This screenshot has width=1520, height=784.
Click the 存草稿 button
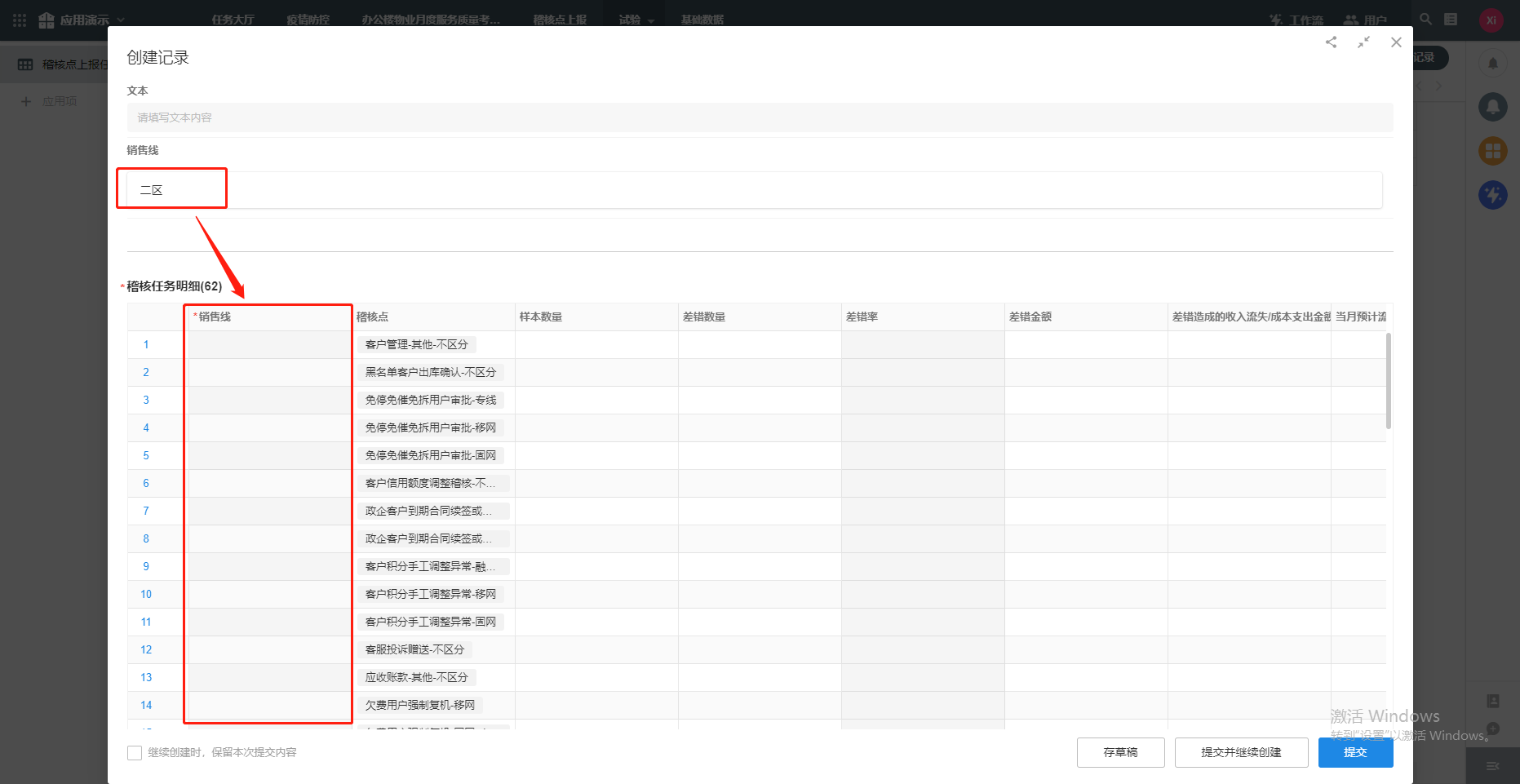[x=1120, y=752]
